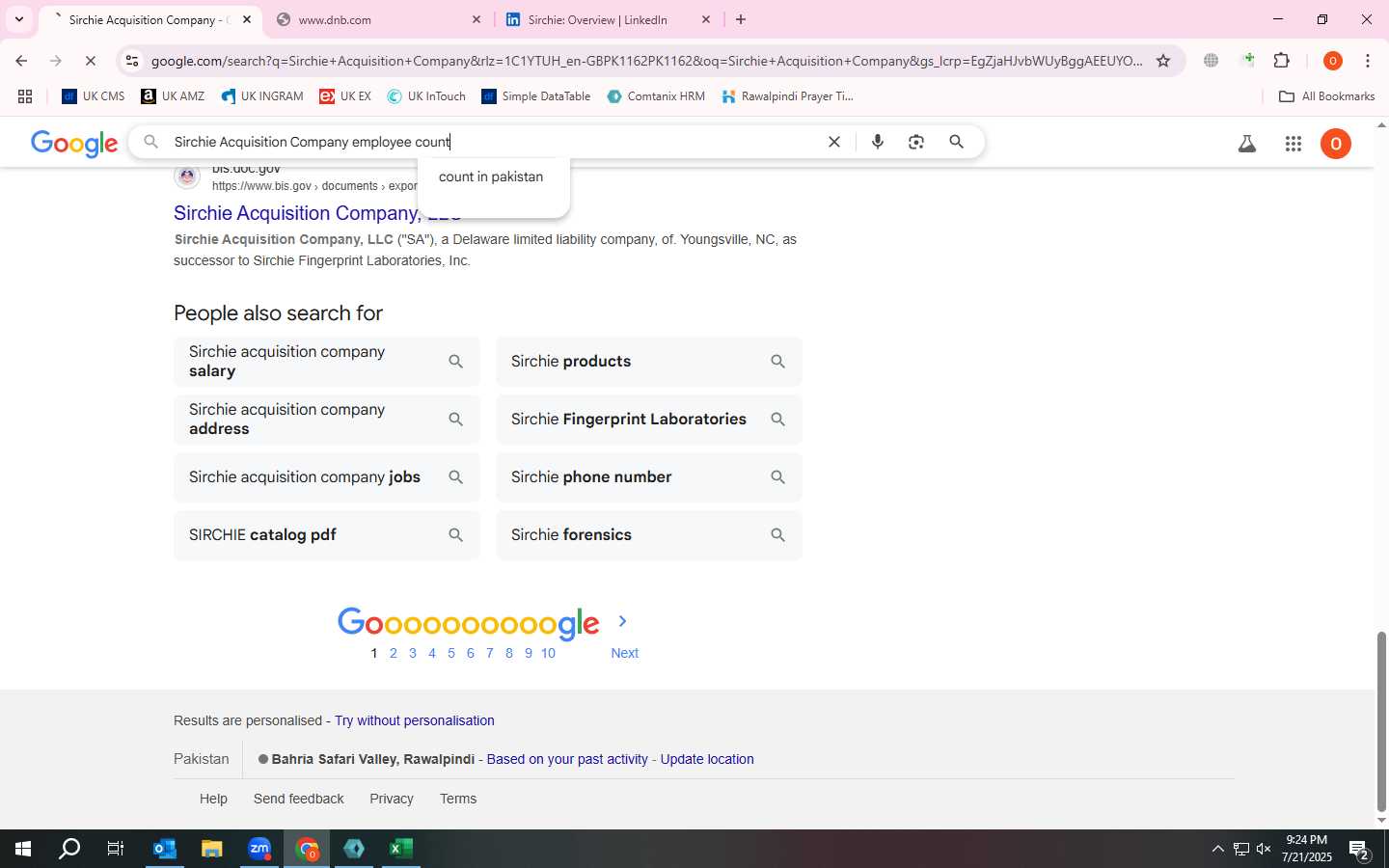Search 'SIRCHIE catalog pdf' suggestion
This screenshot has height=868, width=1389.
(x=326, y=535)
